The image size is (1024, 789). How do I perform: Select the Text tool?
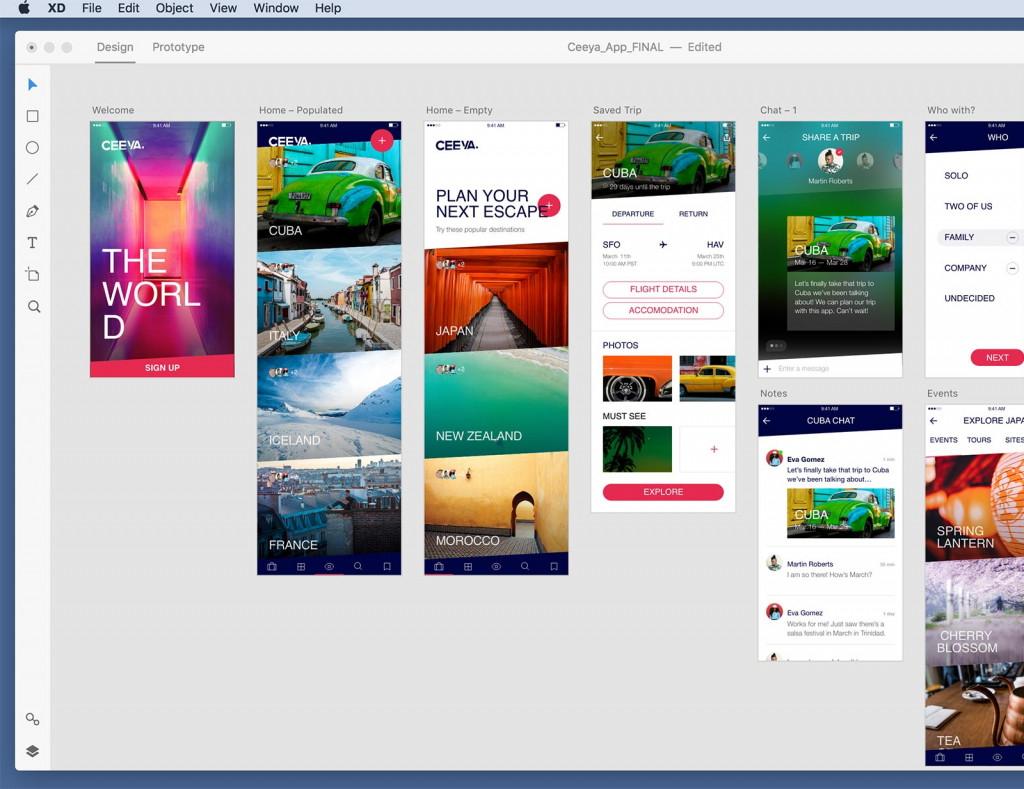click(x=32, y=243)
